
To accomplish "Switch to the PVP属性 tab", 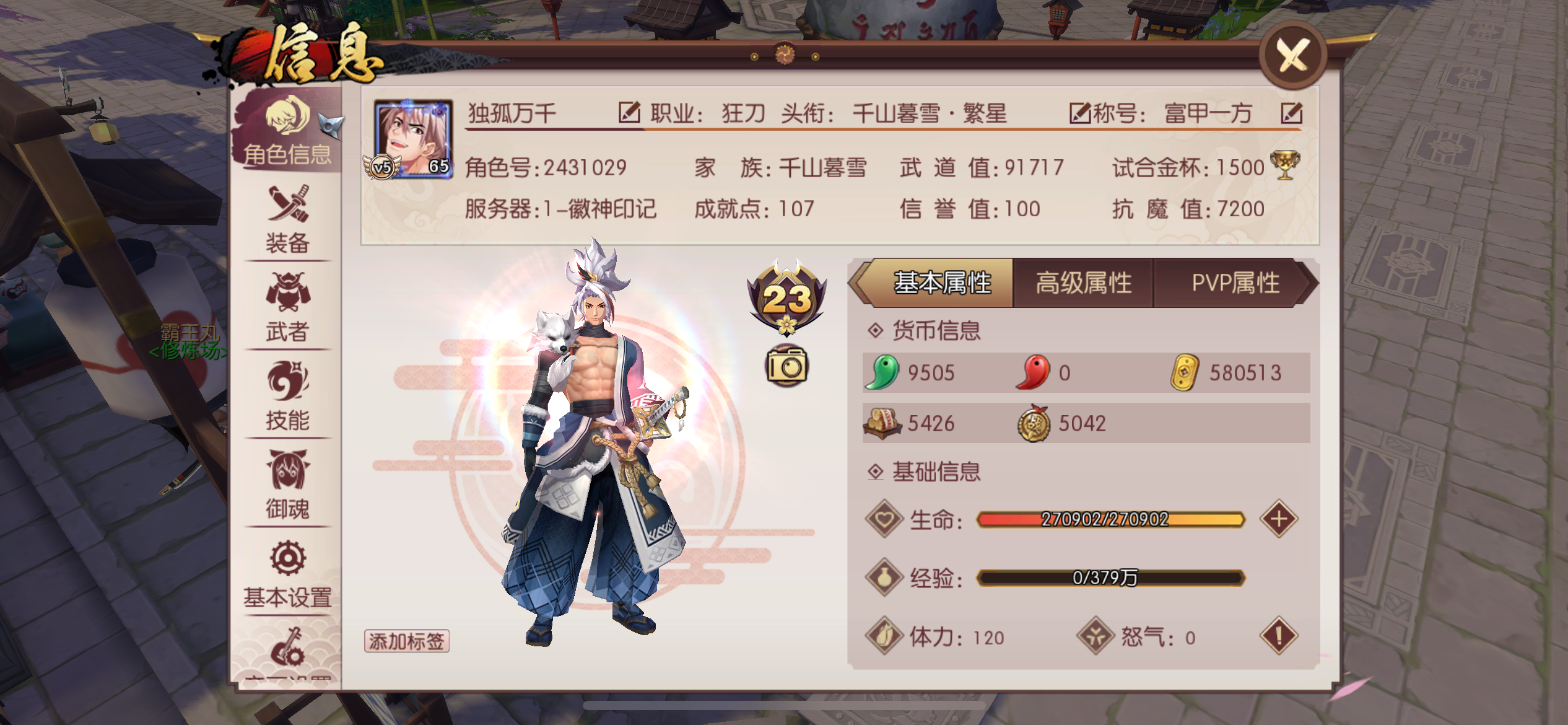I will [1235, 283].
